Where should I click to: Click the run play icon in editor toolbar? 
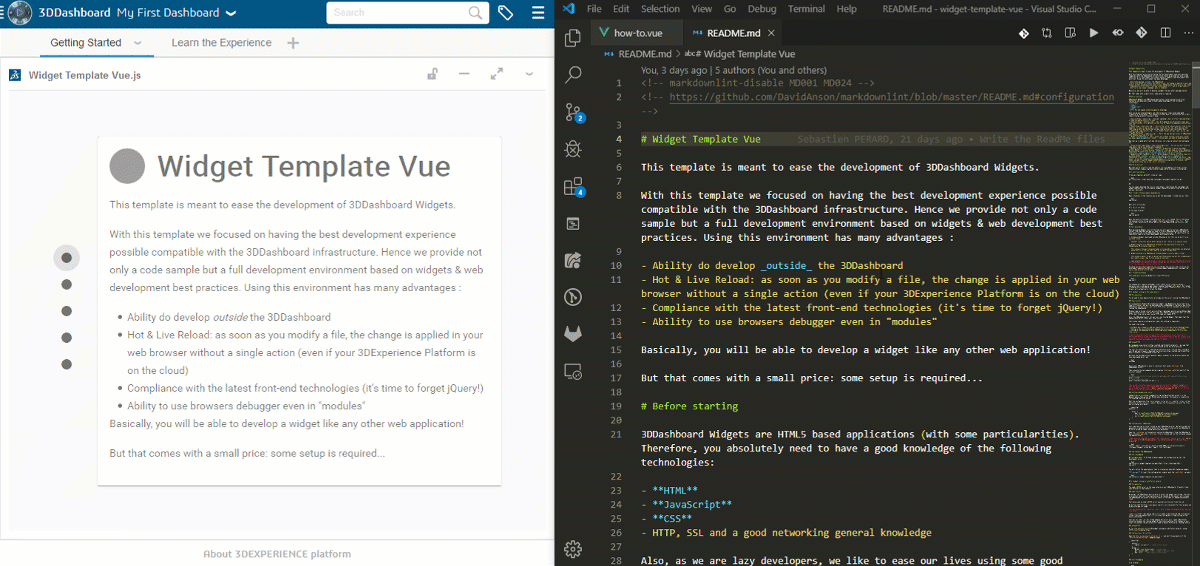tap(1094, 33)
